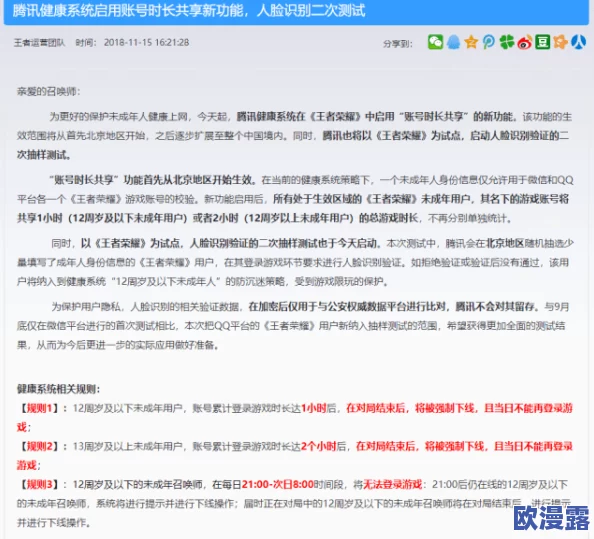Share the article to WeChat
594x539 pixels.
pyautogui.click(x=435, y=42)
